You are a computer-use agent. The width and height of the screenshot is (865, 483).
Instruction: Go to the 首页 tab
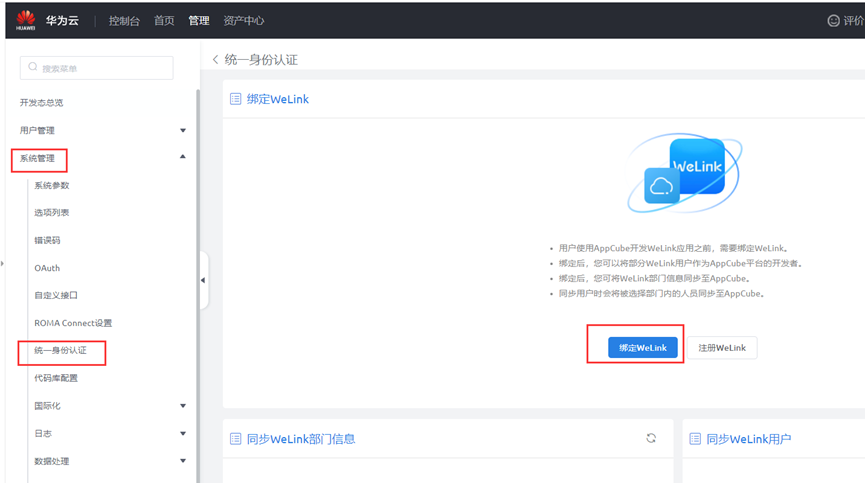pos(164,21)
